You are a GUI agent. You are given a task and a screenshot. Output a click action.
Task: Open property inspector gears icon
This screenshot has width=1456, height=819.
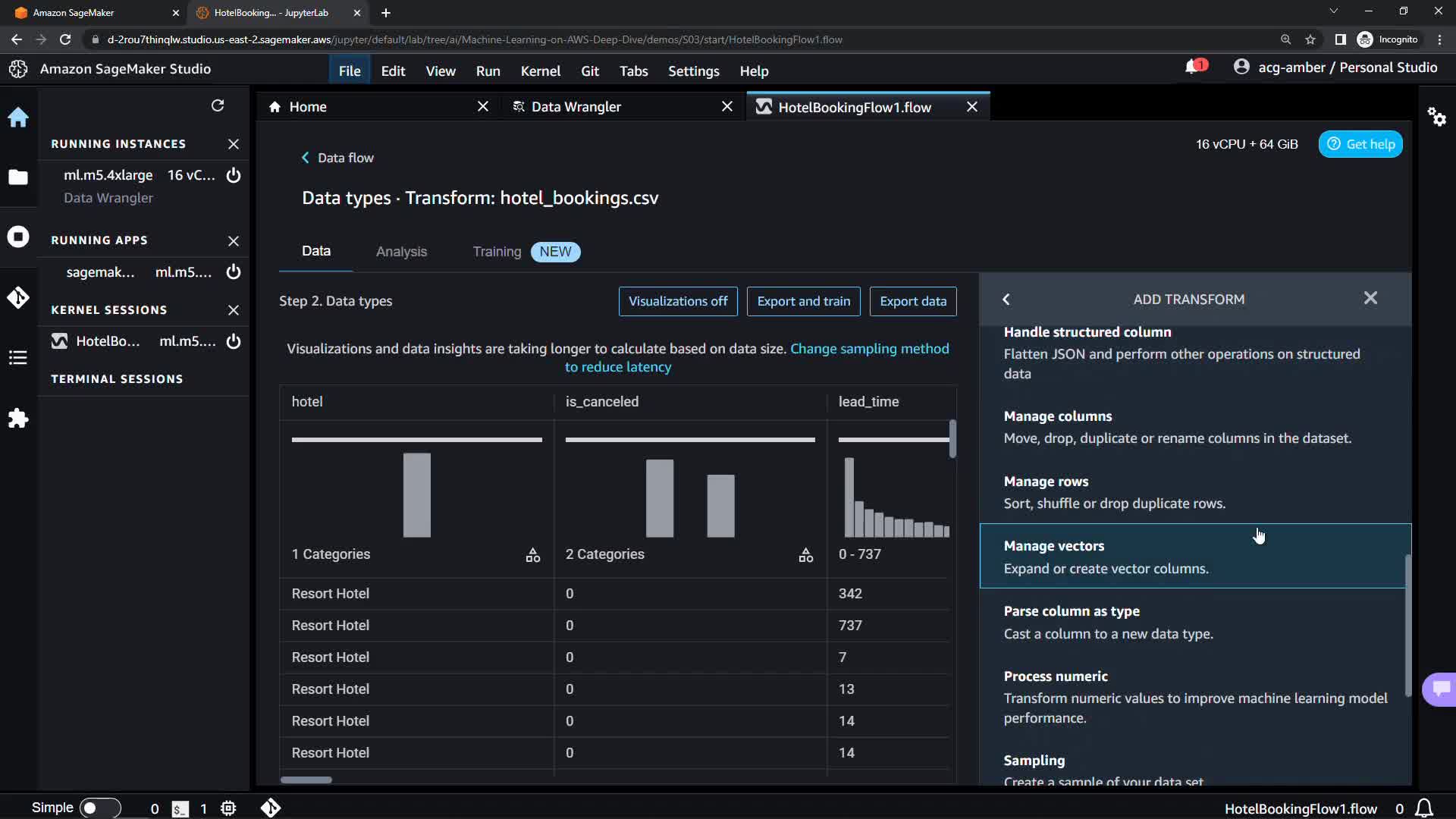tap(1436, 117)
